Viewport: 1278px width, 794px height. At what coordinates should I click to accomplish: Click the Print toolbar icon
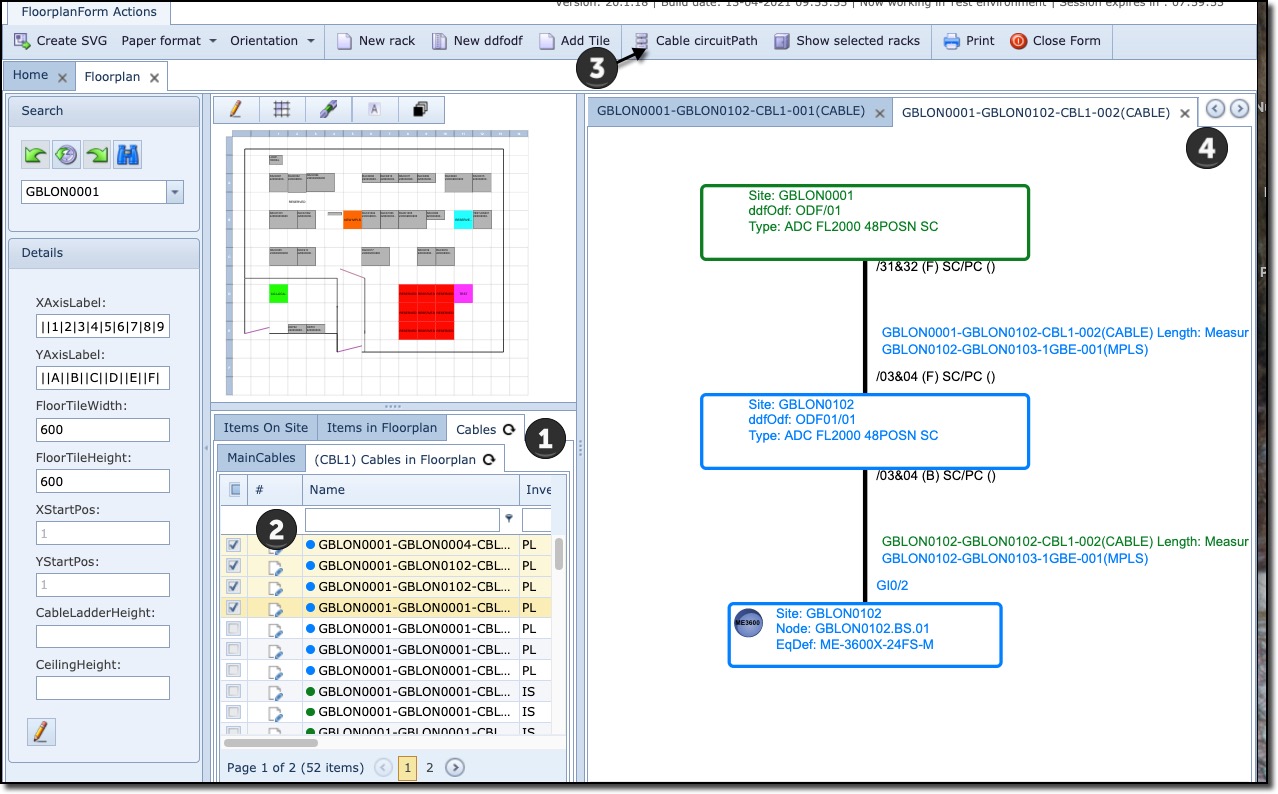pyautogui.click(x=969, y=41)
